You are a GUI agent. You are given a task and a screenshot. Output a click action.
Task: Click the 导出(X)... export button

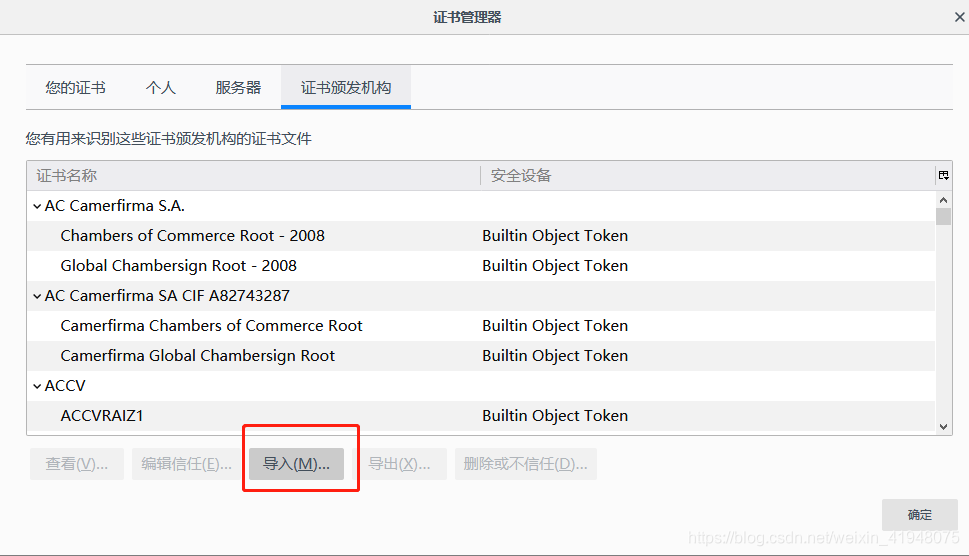(399, 464)
